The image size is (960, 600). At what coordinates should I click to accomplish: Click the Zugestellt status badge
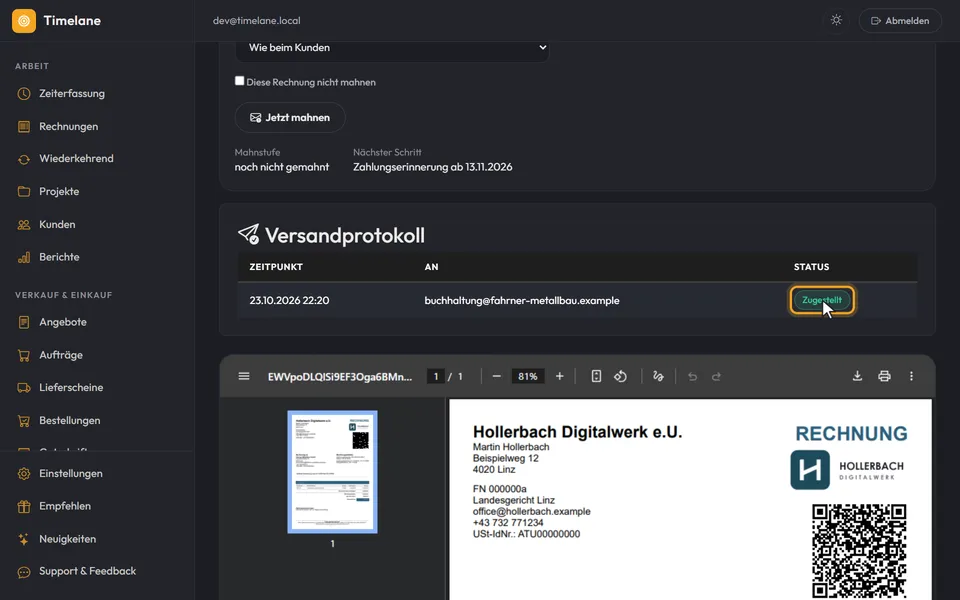(822, 300)
